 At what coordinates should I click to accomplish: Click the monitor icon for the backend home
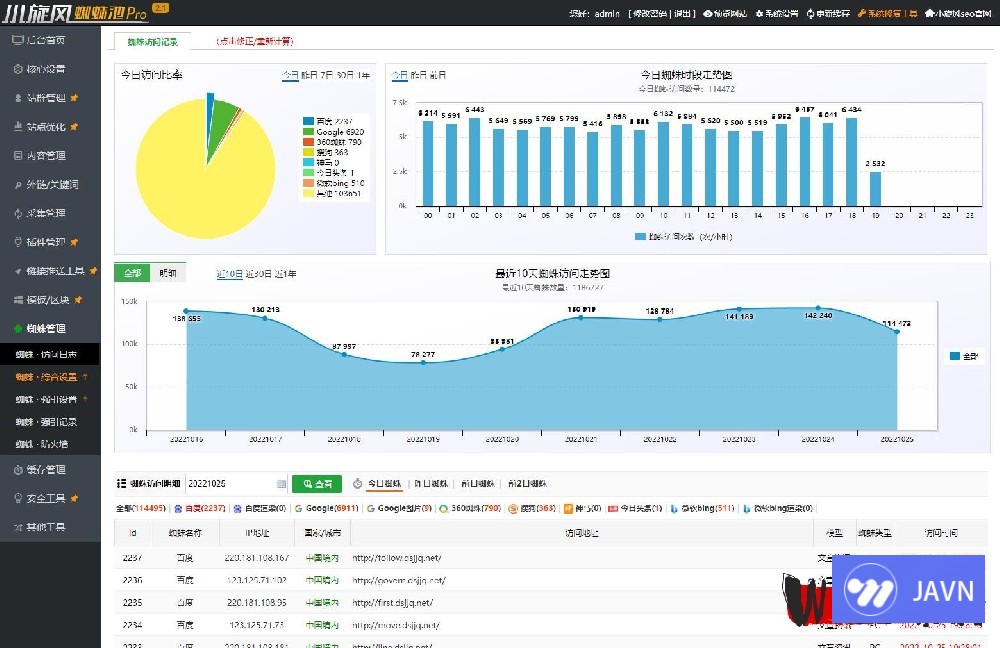pos(18,40)
